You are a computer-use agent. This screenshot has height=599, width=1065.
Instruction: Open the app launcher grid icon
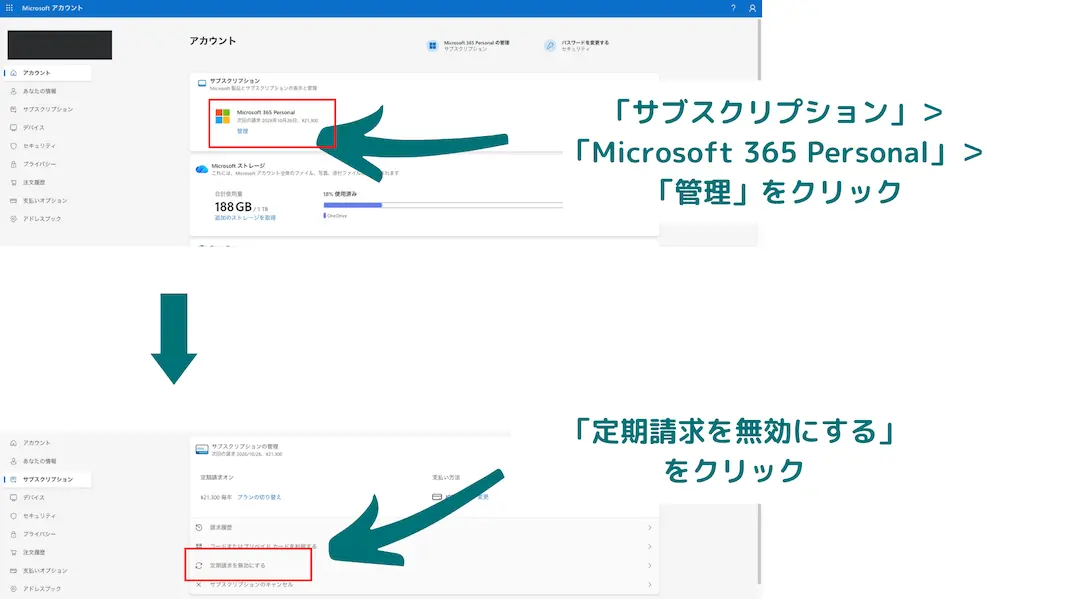pos(10,8)
